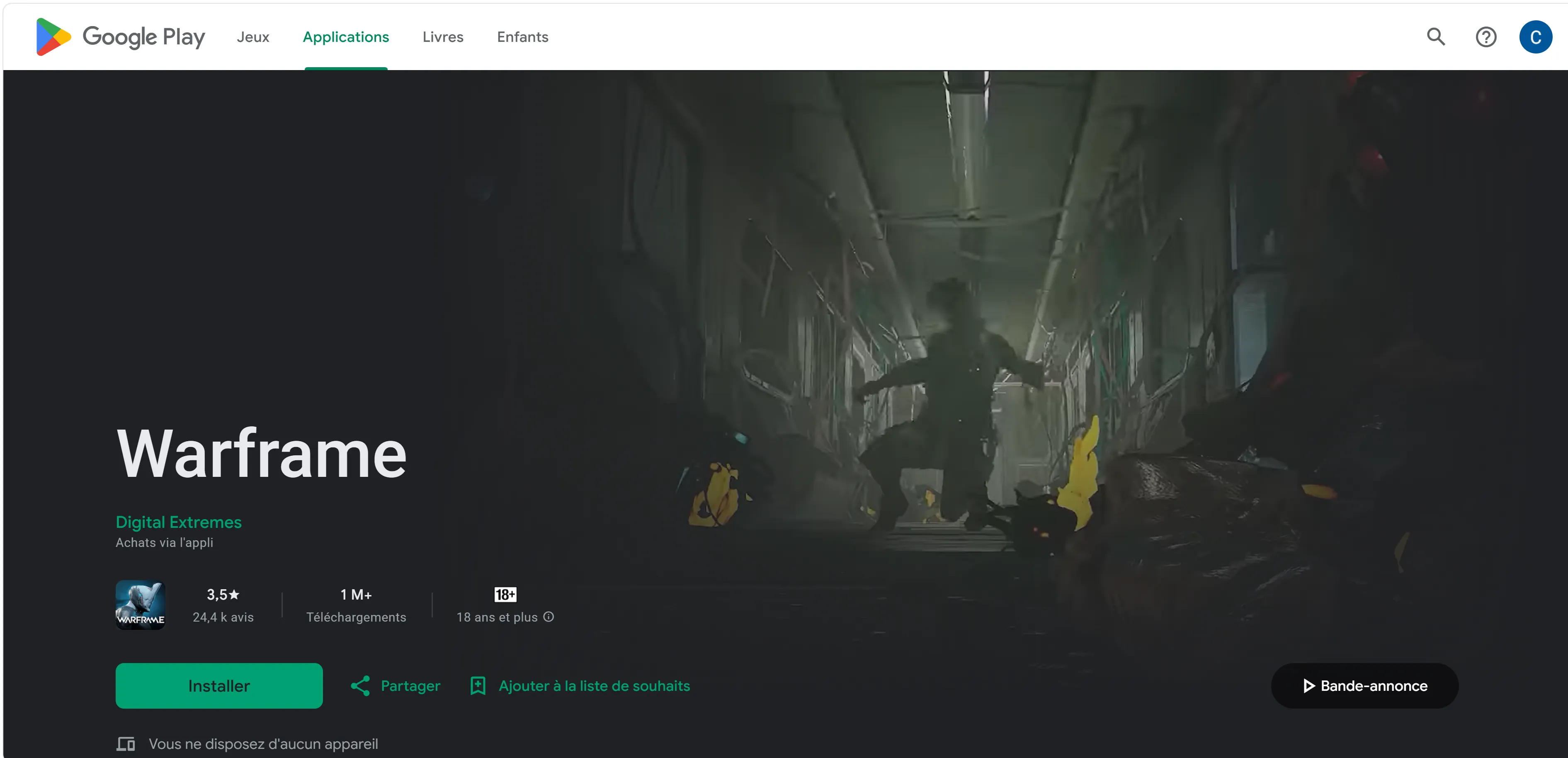This screenshot has width=1568, height=758.
Task: Click the Warframe app icon
Action: (141, 605)
